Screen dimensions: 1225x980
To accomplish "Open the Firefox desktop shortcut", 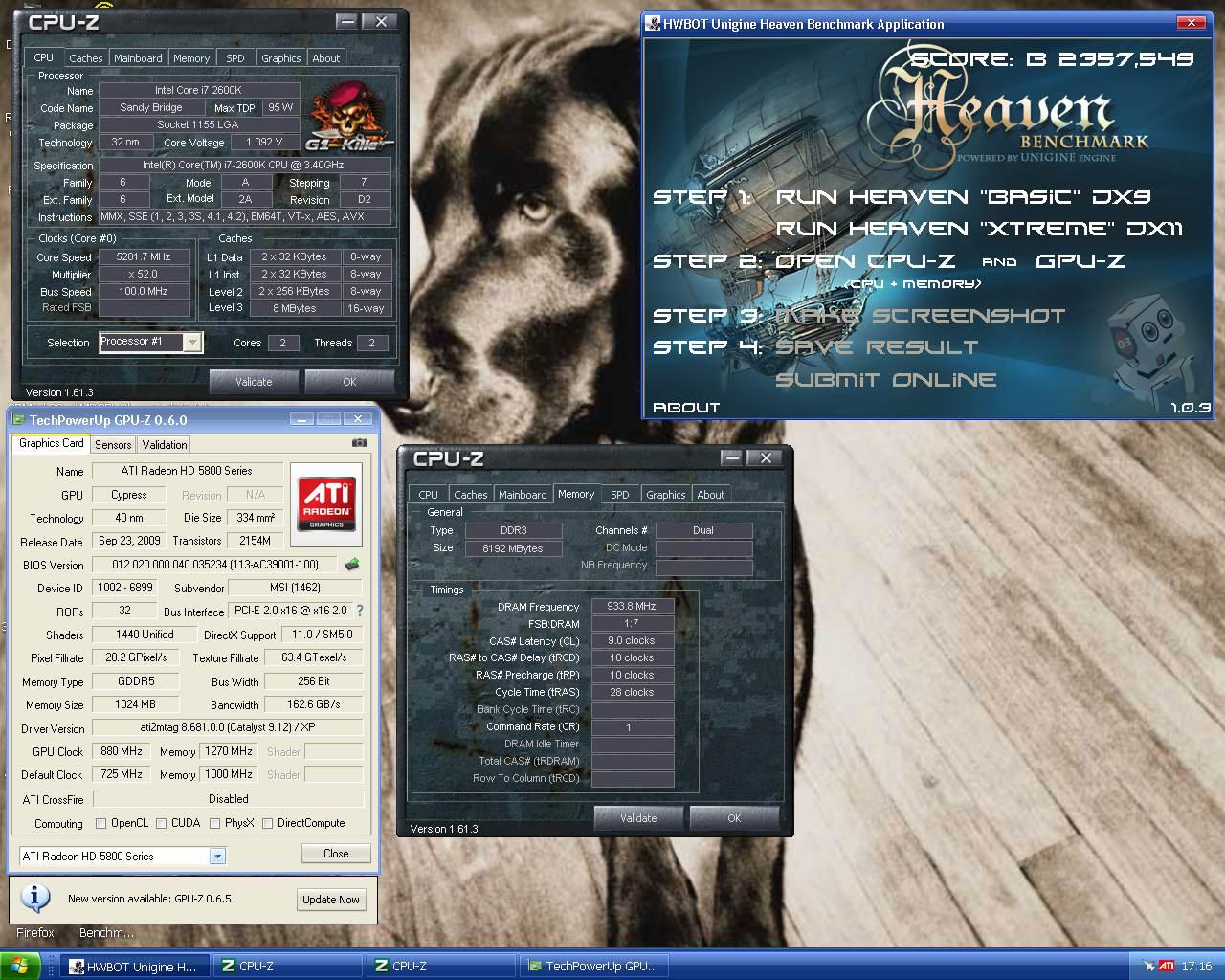I will tap(35, 932).
